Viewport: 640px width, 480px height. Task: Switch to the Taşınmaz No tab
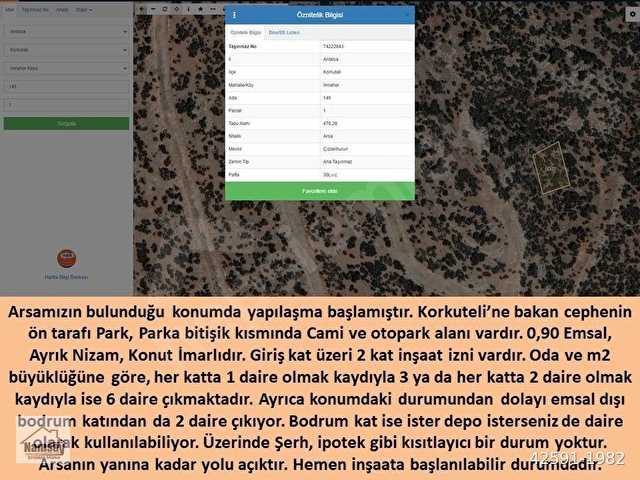tap(35, 9)
